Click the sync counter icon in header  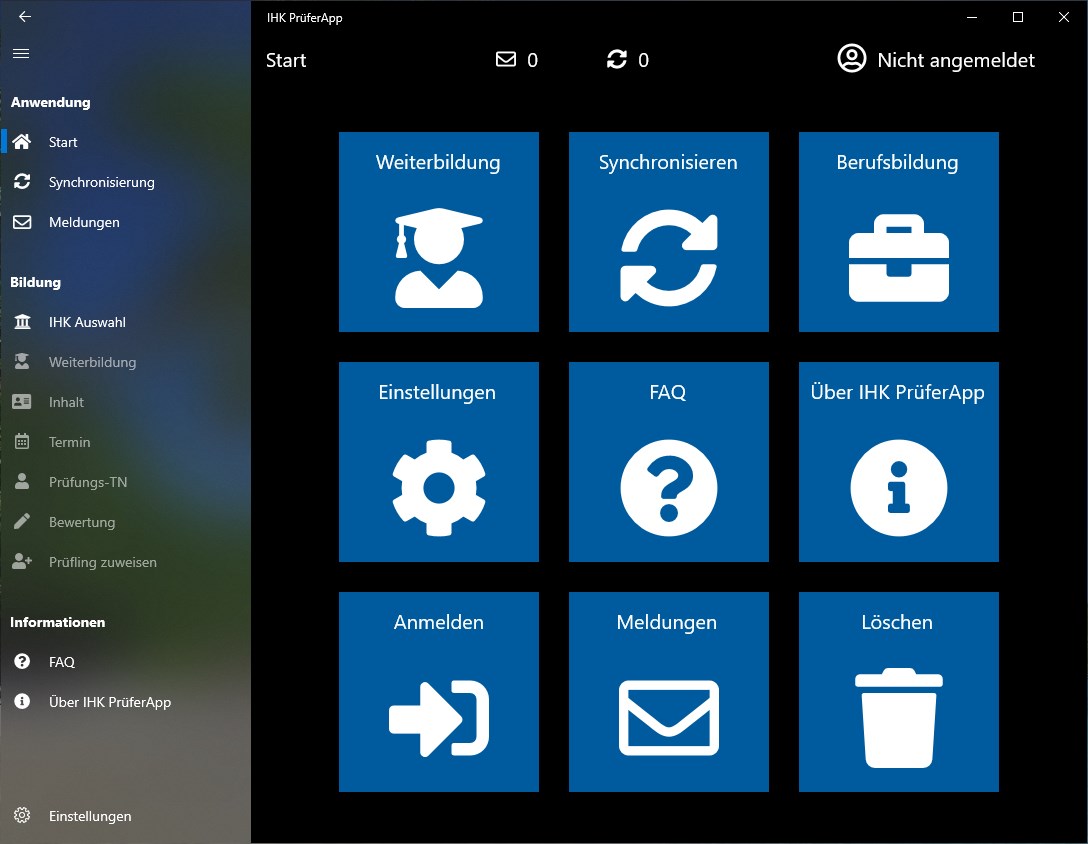(617, 59)
